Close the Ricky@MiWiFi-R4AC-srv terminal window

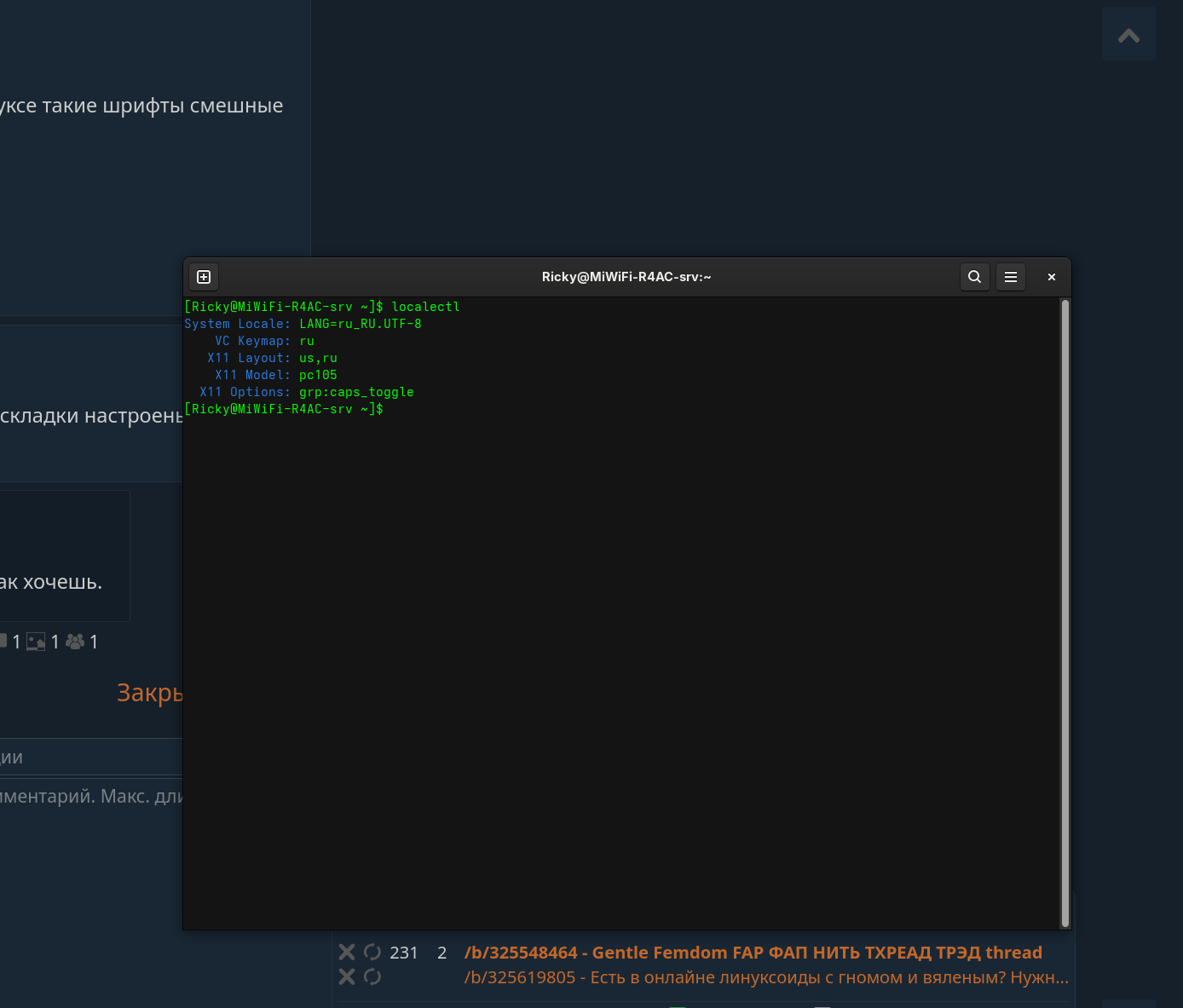tap(1051, 277)
